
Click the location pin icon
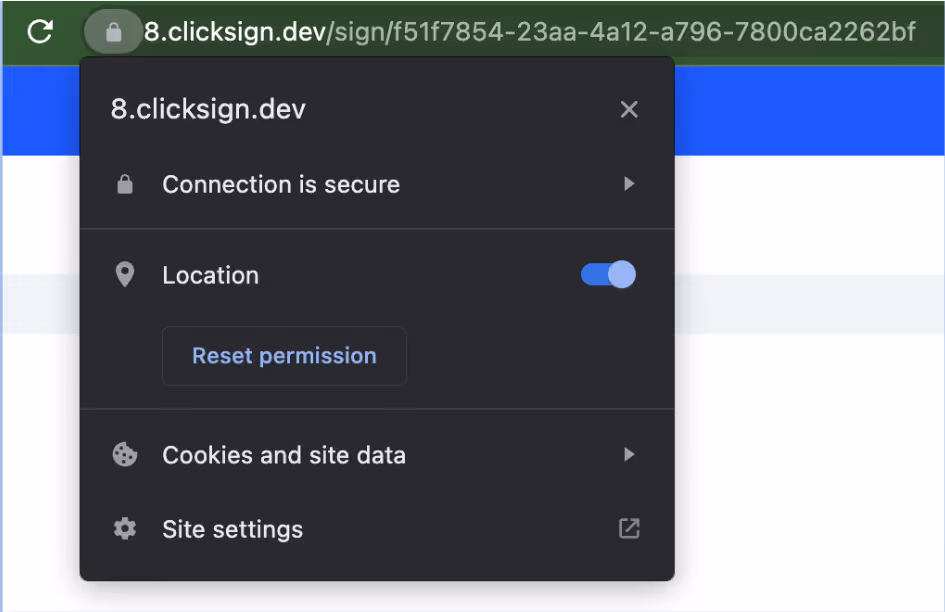pyautogui.click(x=125, y=274)
